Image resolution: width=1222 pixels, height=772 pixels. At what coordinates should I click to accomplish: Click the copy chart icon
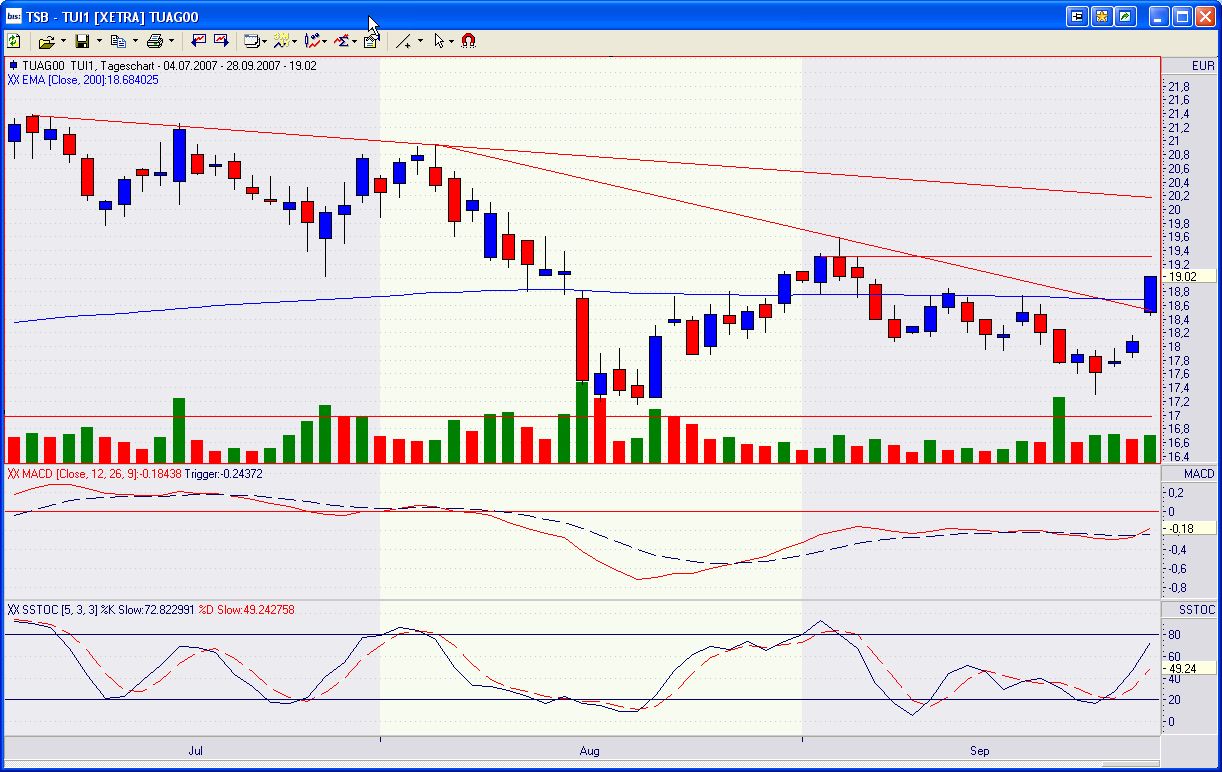(x=120, y=41)
